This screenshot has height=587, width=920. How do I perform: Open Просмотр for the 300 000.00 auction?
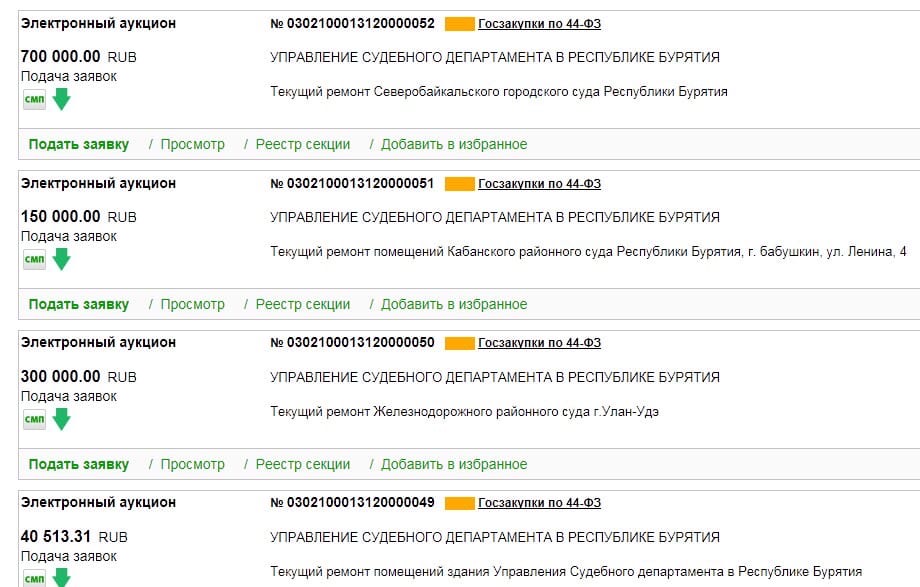click(x=192, y=464)
